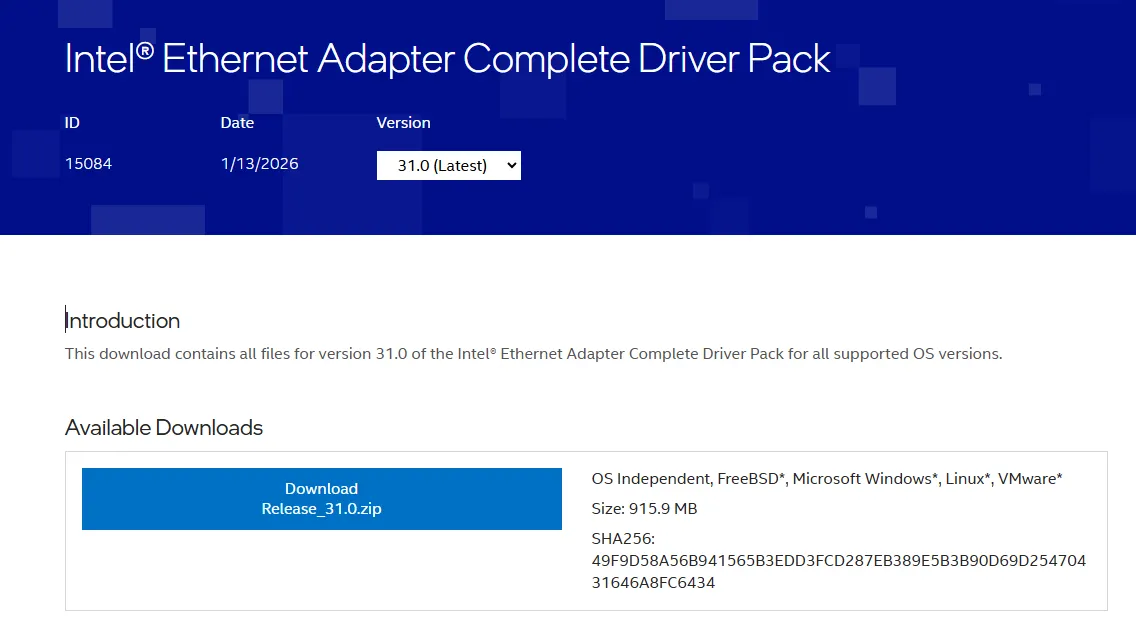Click the Available Downloads heading
Image resolution: width=1136 pixels, height=620 pixels.
[164, 428]
